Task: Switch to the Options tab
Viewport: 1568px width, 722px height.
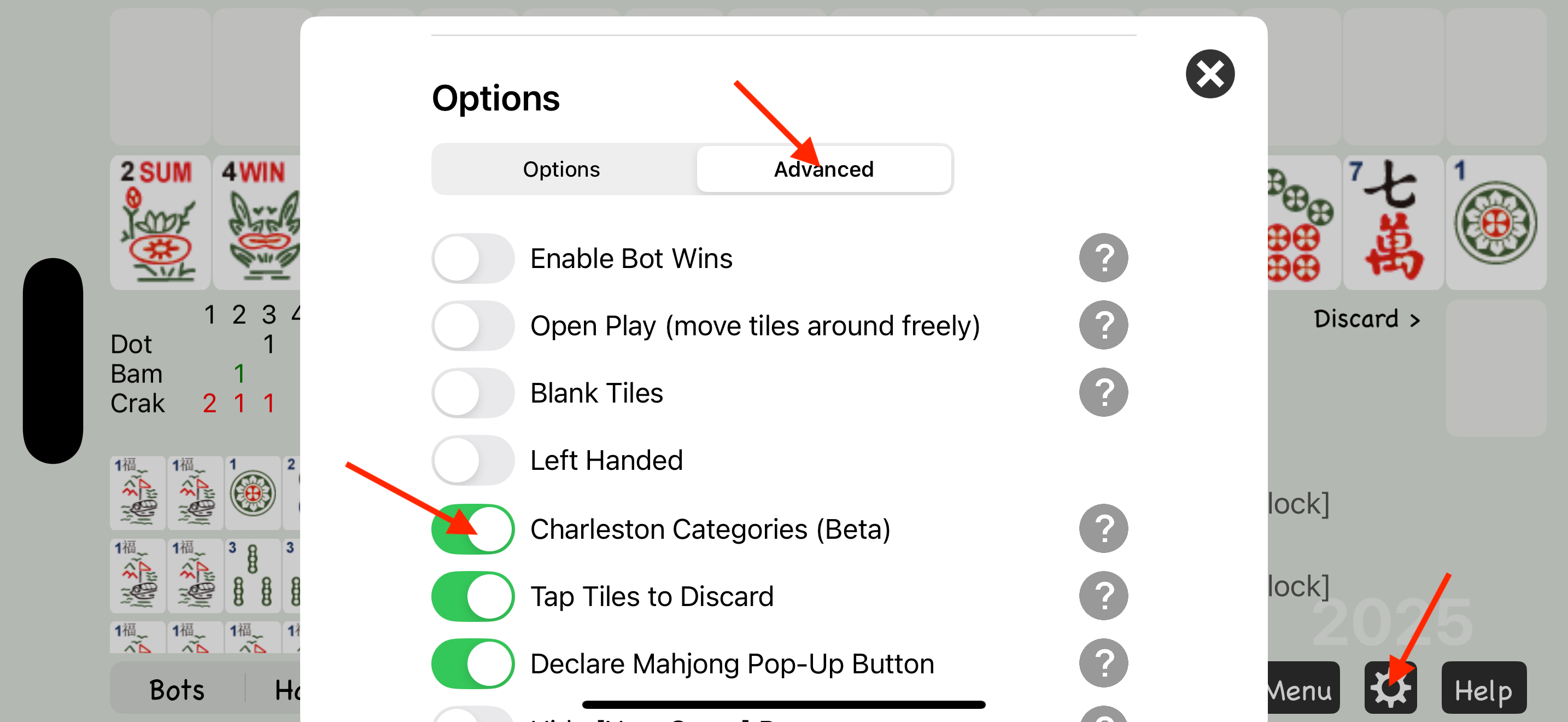Action: [x=561, y=169]
